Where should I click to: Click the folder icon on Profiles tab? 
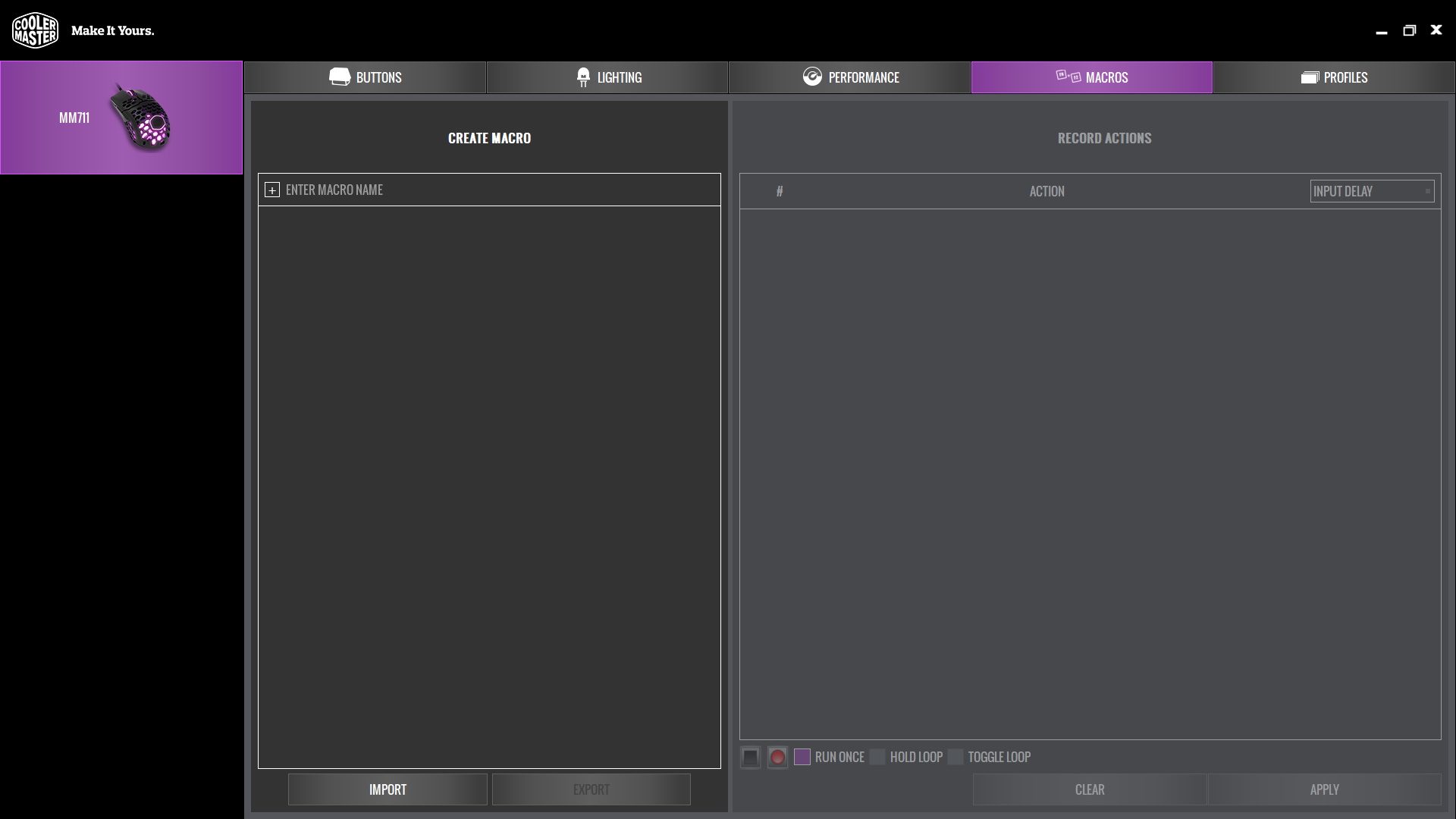[1310, 77]
